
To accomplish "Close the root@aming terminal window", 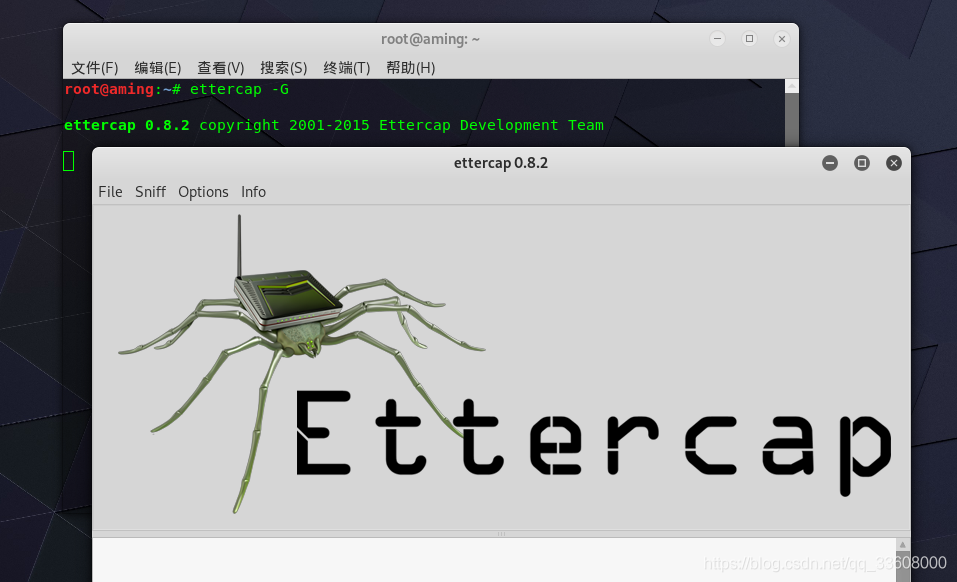I will (782, 38).
